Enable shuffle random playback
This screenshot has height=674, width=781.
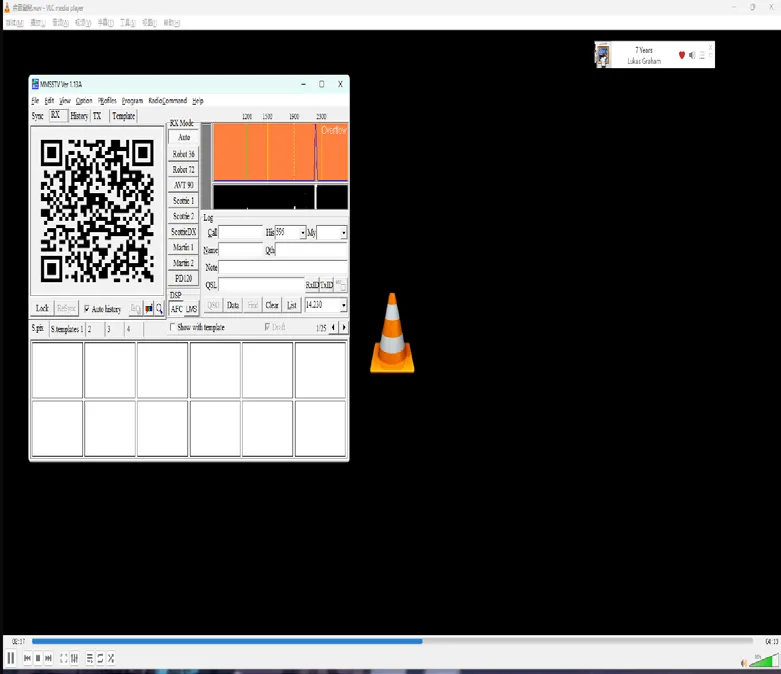[111, 658]
